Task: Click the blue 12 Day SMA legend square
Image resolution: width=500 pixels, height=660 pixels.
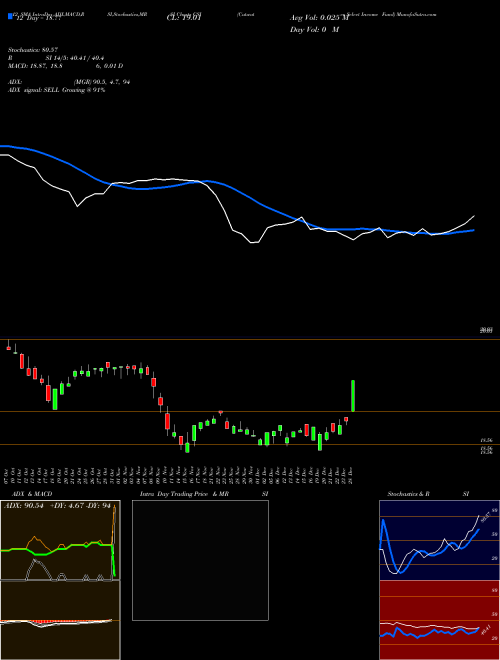Action: point(10,17)
